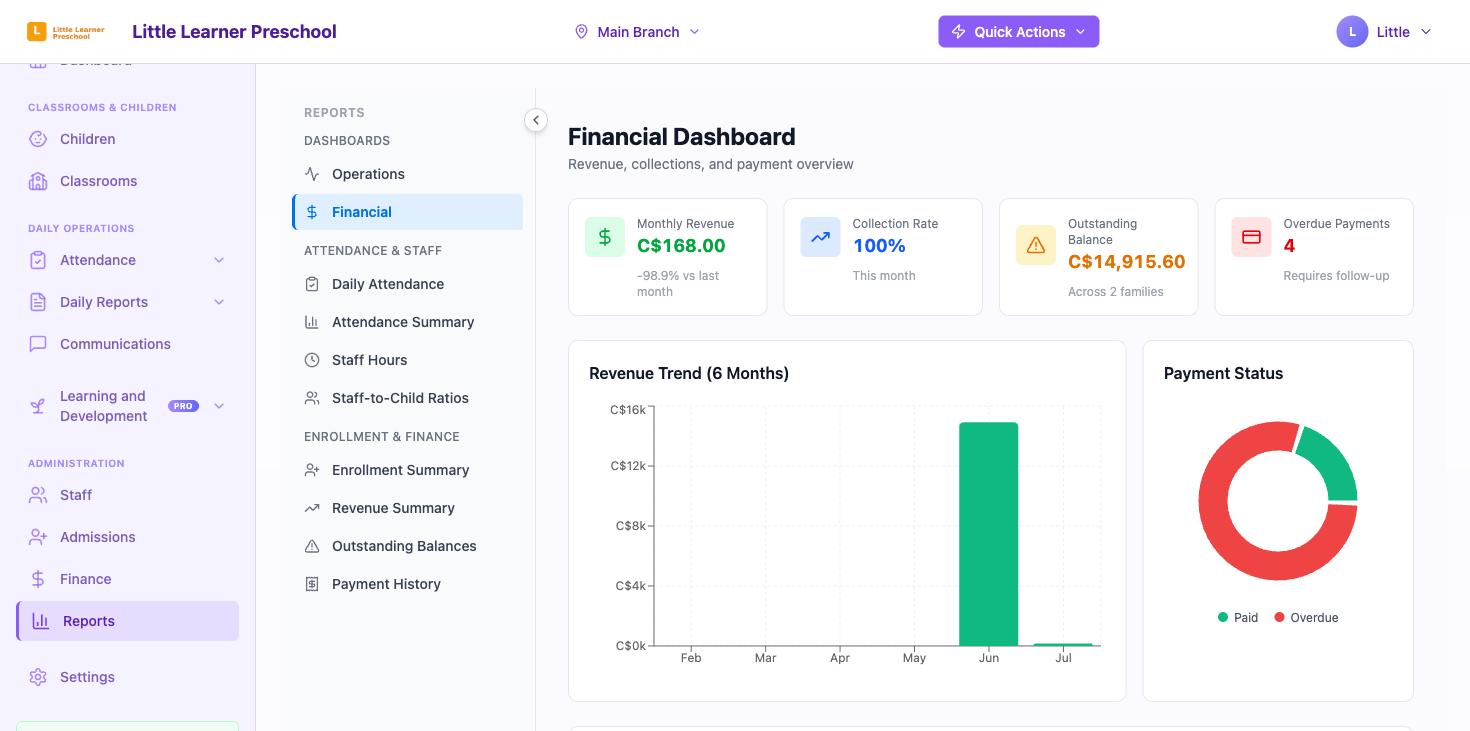1470x731 pixels.
Task: Open the Settings page
Action: click(127, 677)
